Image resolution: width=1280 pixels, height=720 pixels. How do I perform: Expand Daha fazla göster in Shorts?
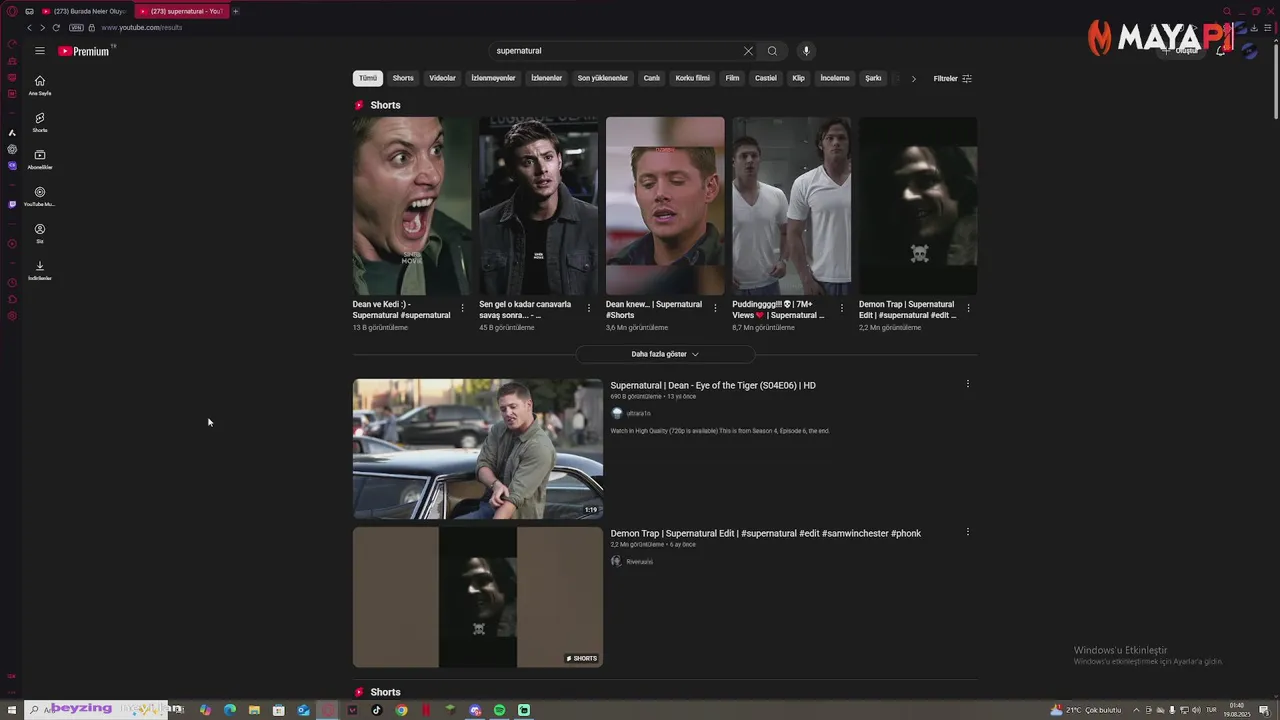pyautogui.click(x=665, y=354)
